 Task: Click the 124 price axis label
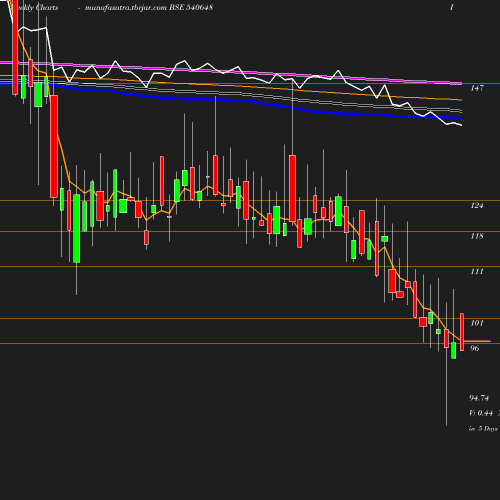pyautogui.click(x=477, y=205)
